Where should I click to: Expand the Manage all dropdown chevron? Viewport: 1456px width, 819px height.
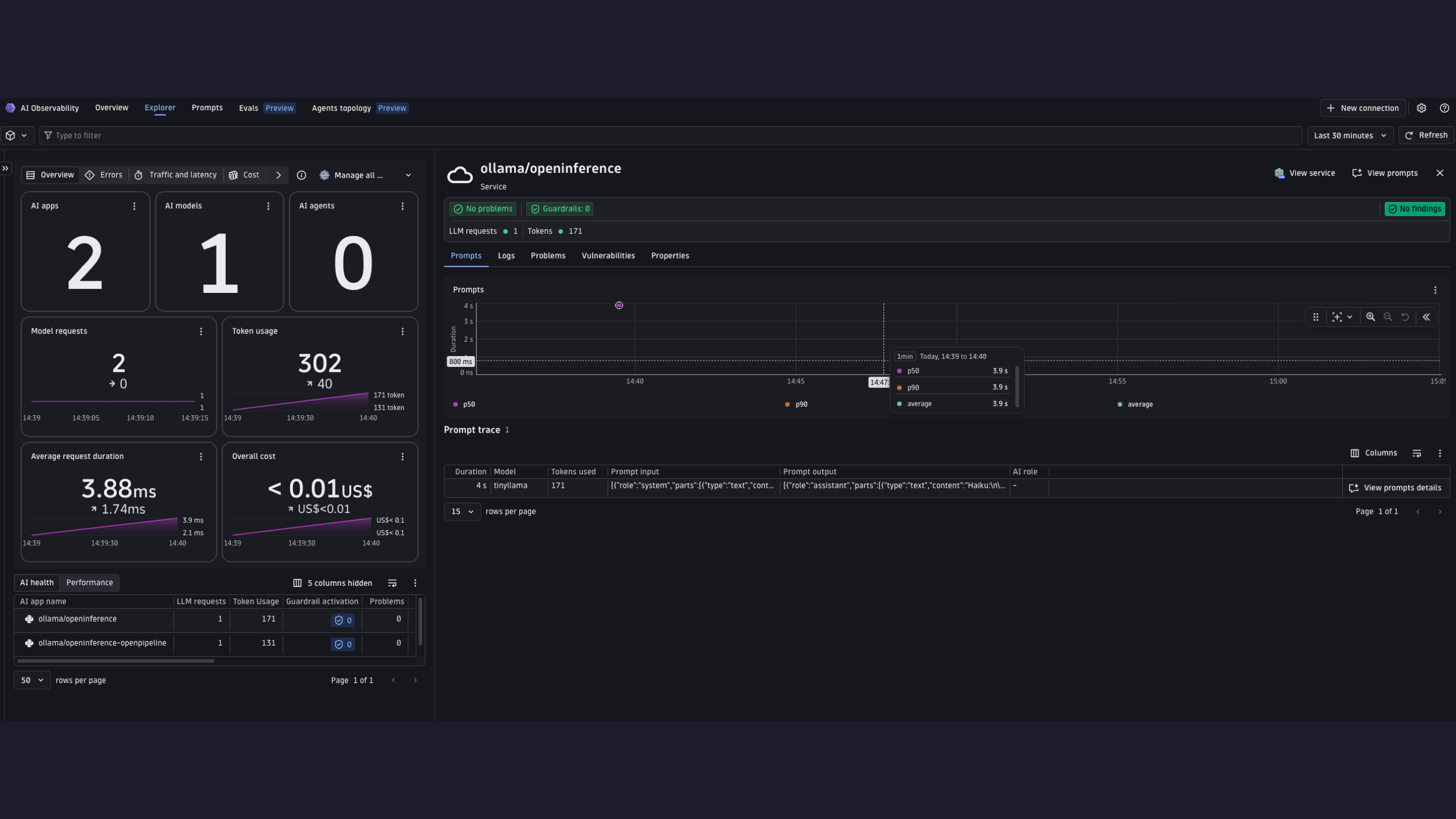click(408, 175)
